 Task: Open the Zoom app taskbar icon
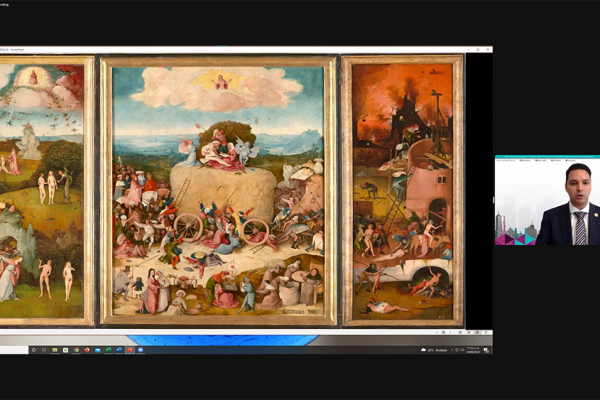(x=140, y=350)
